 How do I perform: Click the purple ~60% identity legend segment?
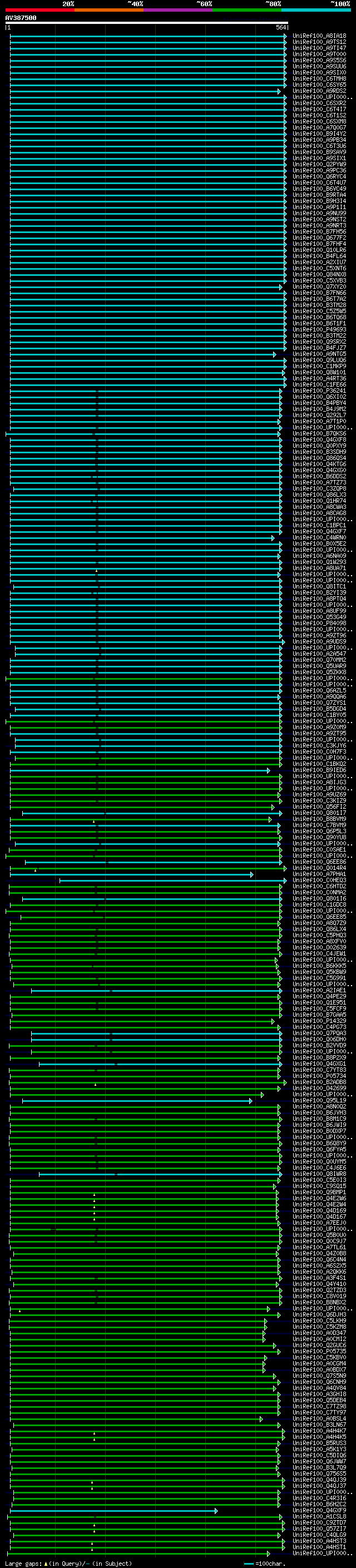pos(177,10)
